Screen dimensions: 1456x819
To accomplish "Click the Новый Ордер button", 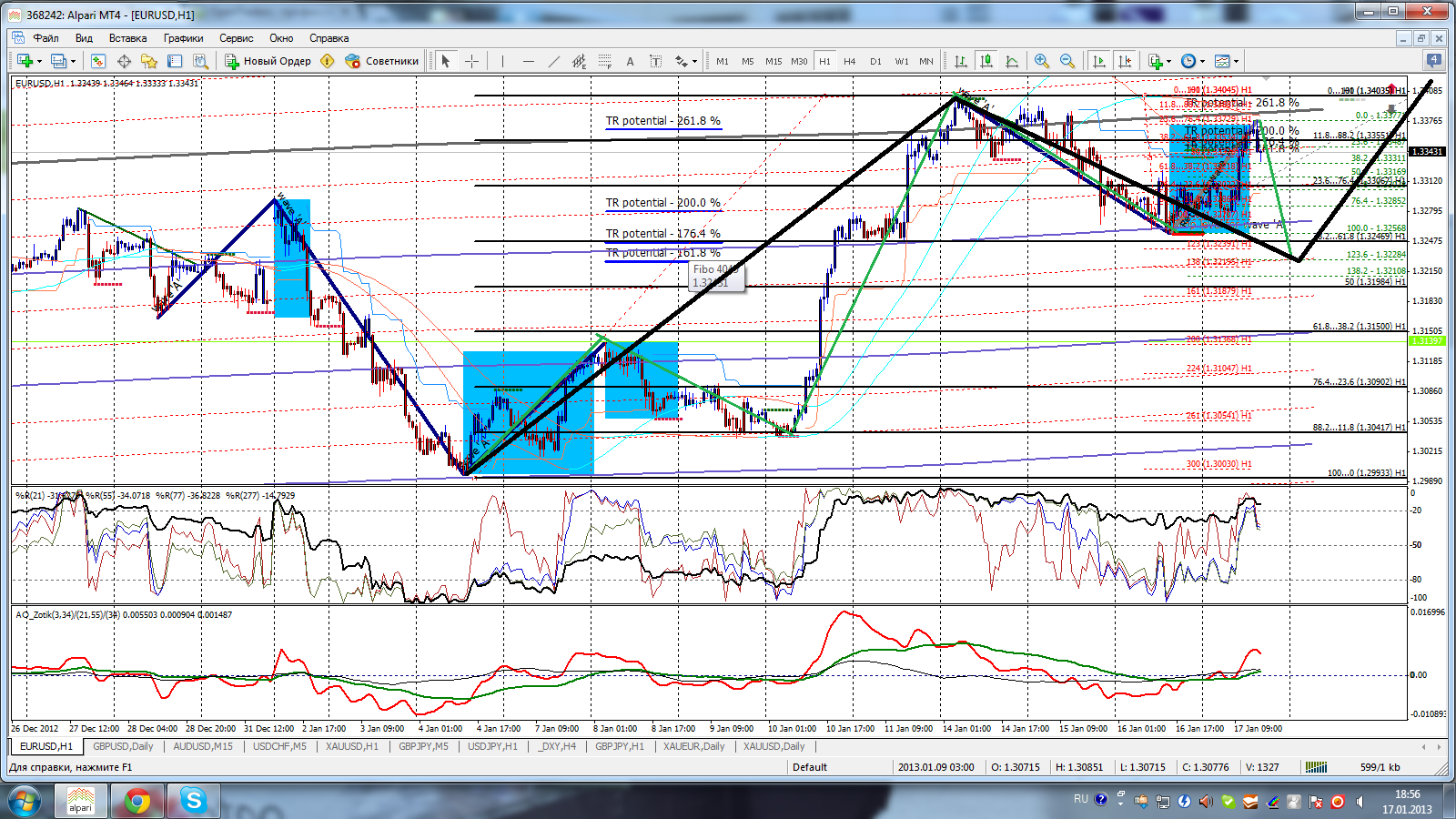I will click(268, 61).
